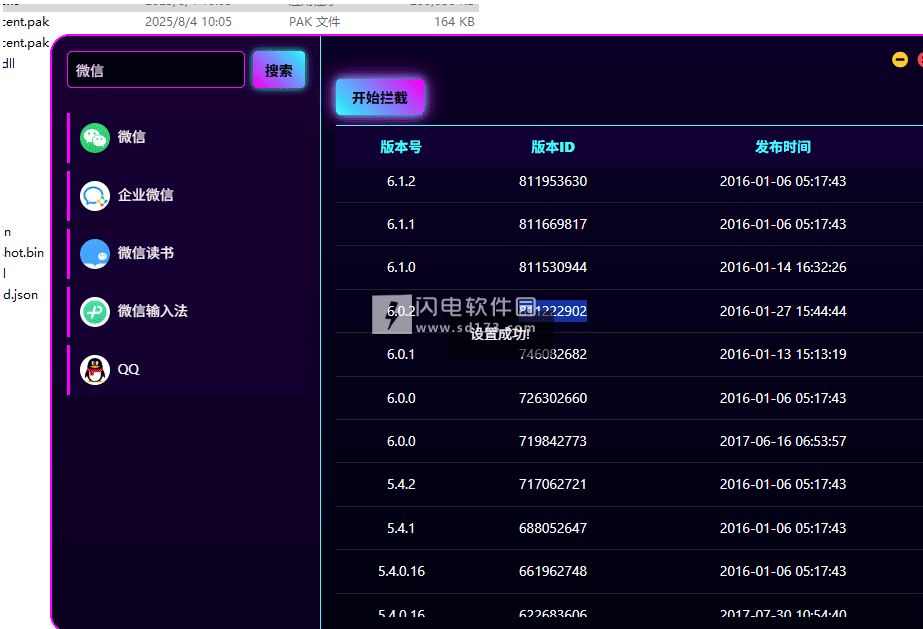Focus the search field containing 微信
Image resolution: width=923 pixels, height=629 pixels.
pos(156,69)
